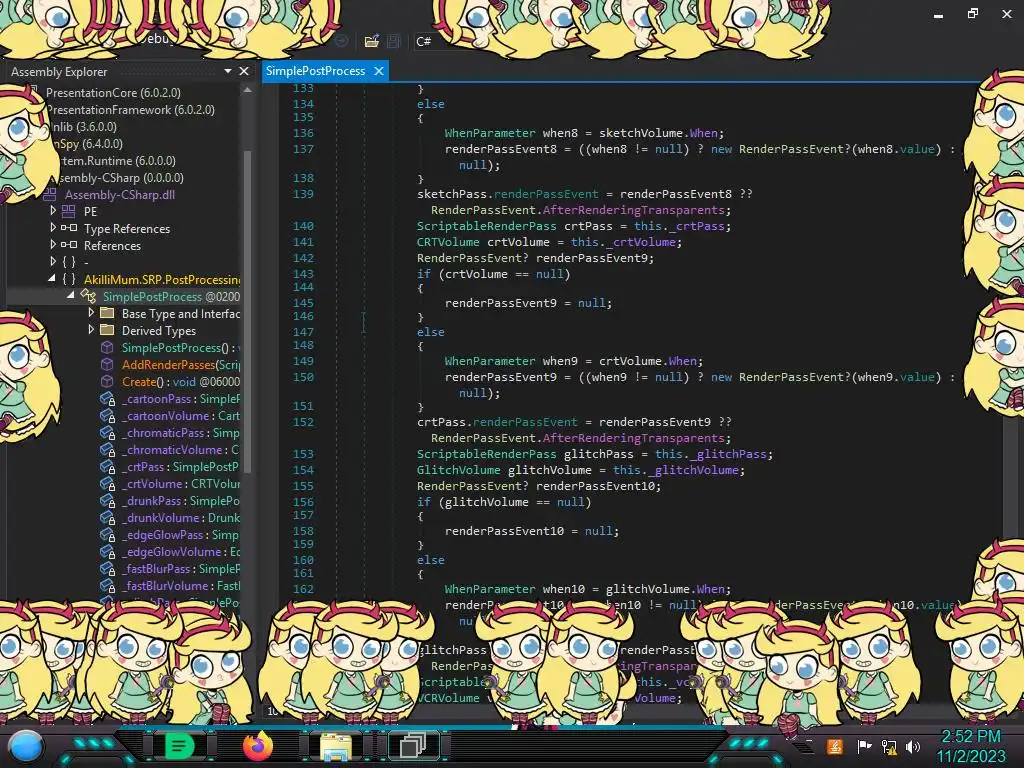Click GlitchVolume type on line 154
This screenshot has height=768, width=1024.
click(x=458, y=470)
